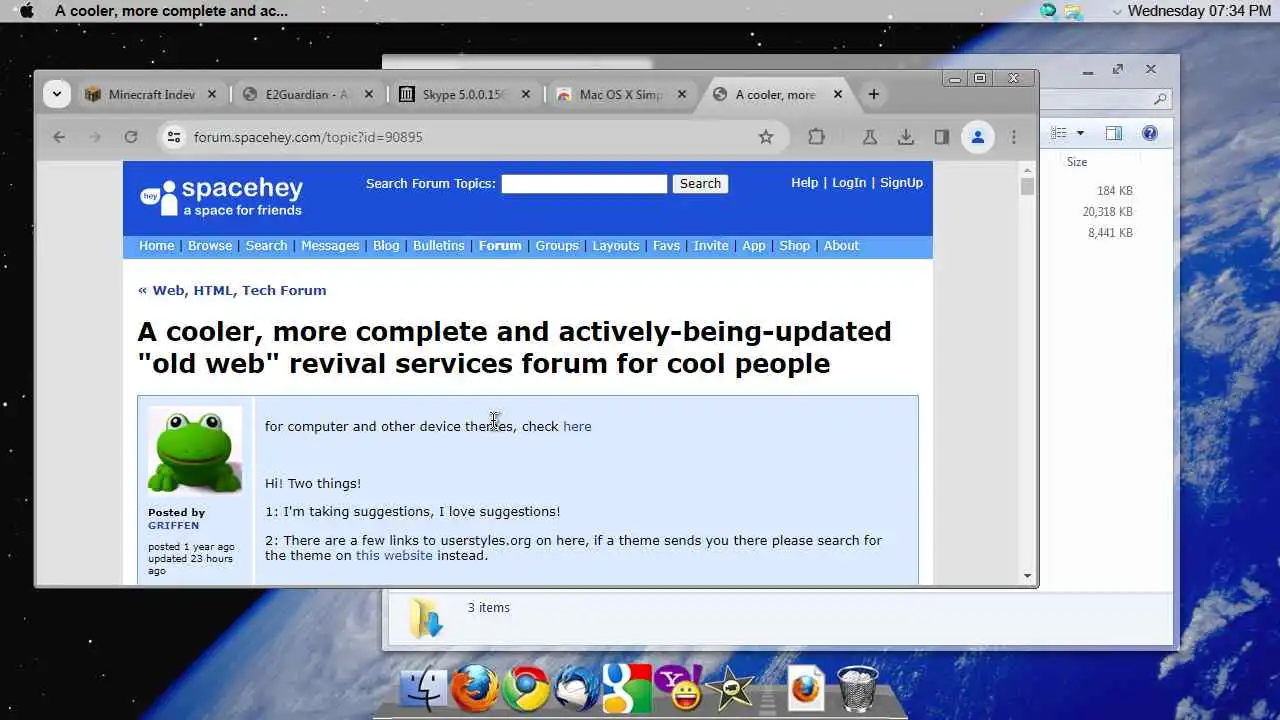The image size is (1280, 720).
Task: Click the address bar URL
Action: click(x=308, y=137)
